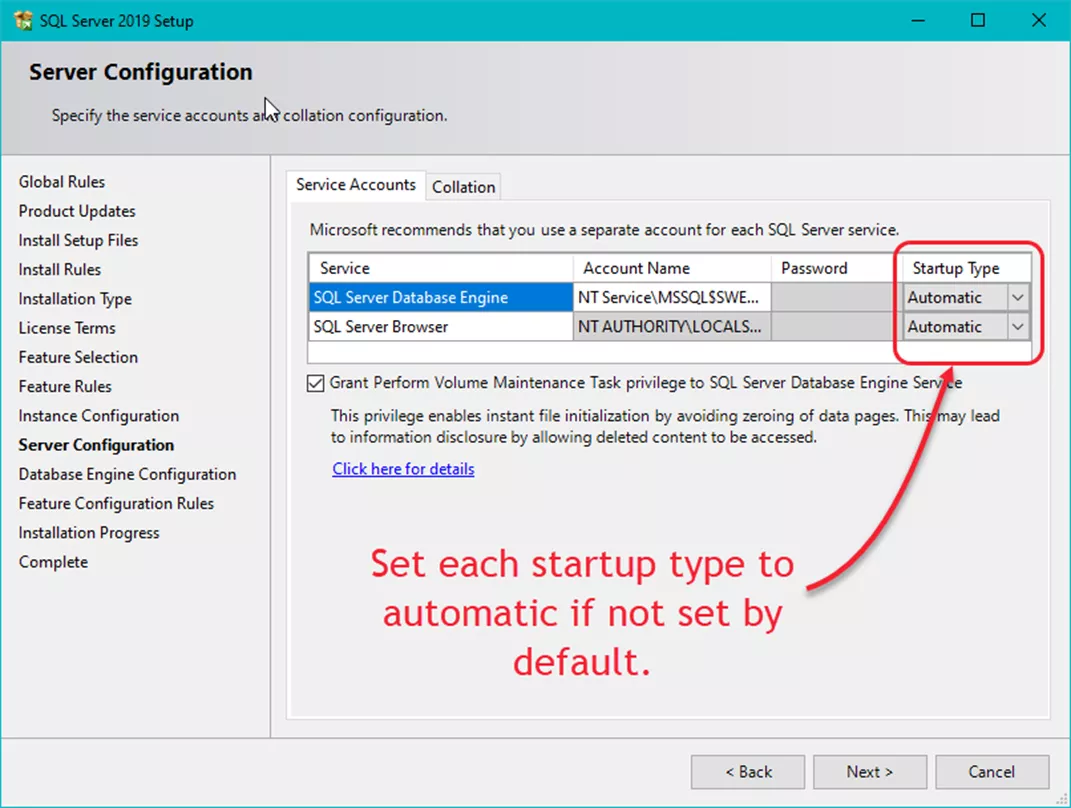Viewport: 1071px width, 808px height.
Task: Select License Terms step
Action: click(x=67, y=329)
